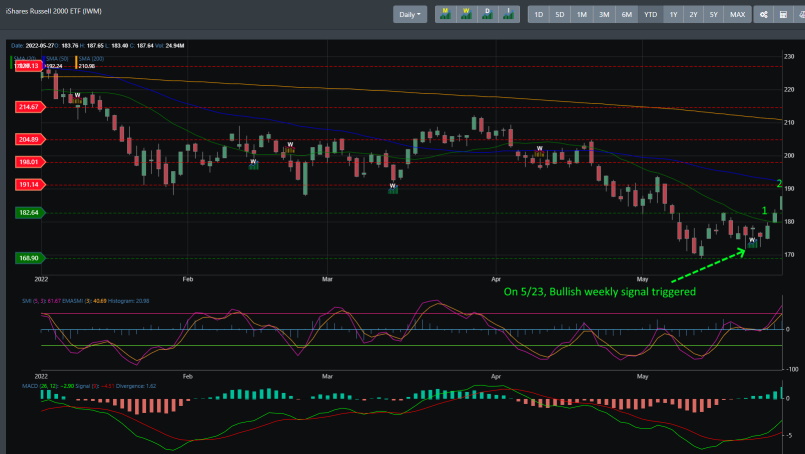Click the SMA (20) legend label

click(x=25, y=59)
